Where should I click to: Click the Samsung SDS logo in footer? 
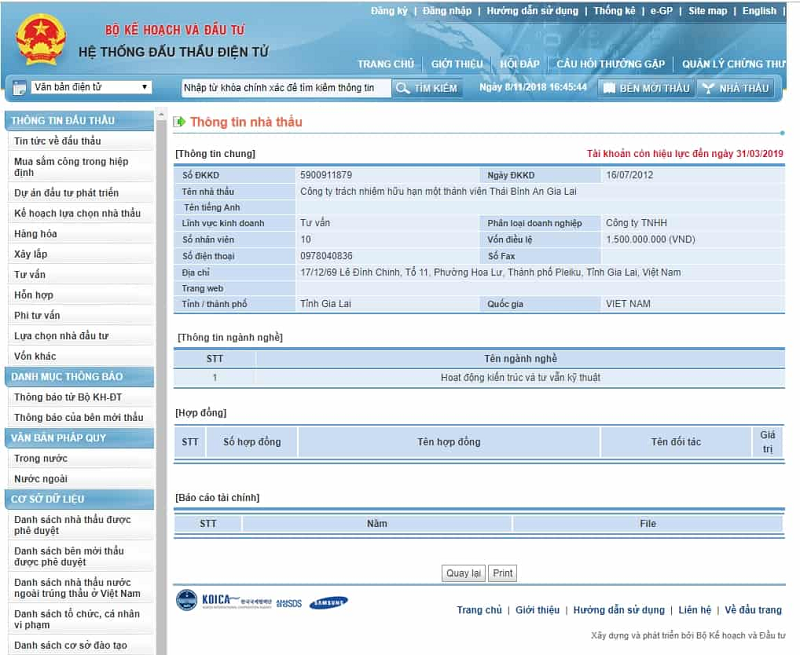pyautogui.click(x=289, y=603)
